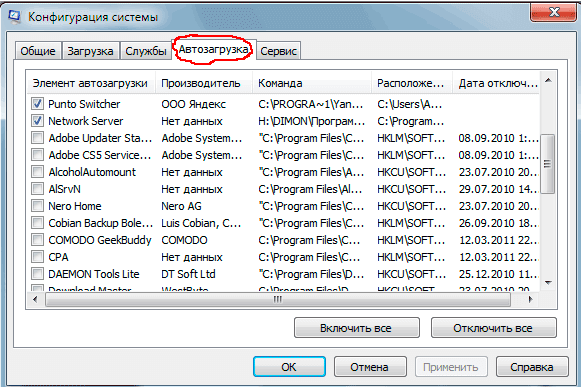Viewport: 581px width, 387px height.
Task: Click the 26.09.2010 18.. date cell
Action: click(499, 223)
